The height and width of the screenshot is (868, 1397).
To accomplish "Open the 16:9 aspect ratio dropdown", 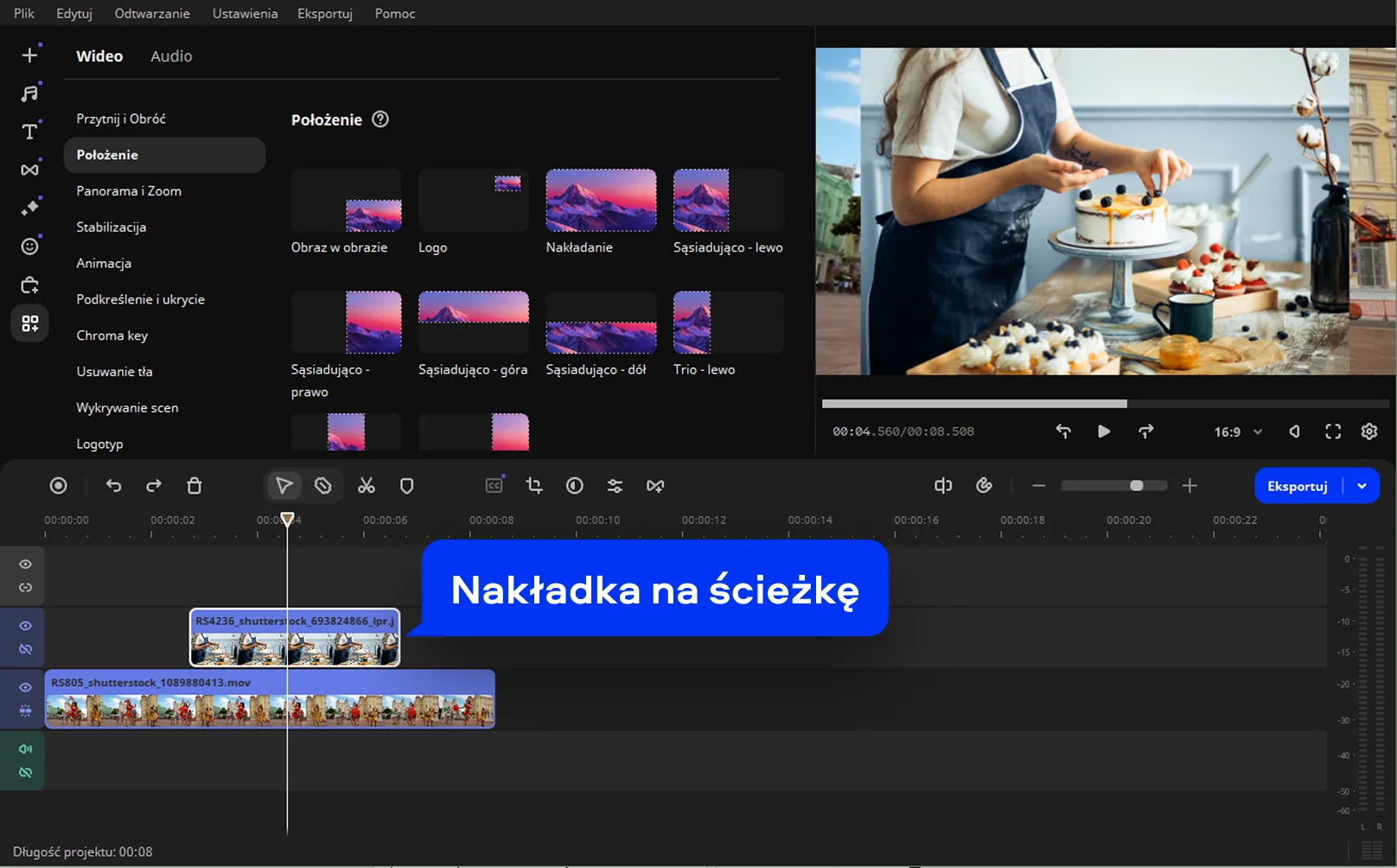I will pos(1238,431).
